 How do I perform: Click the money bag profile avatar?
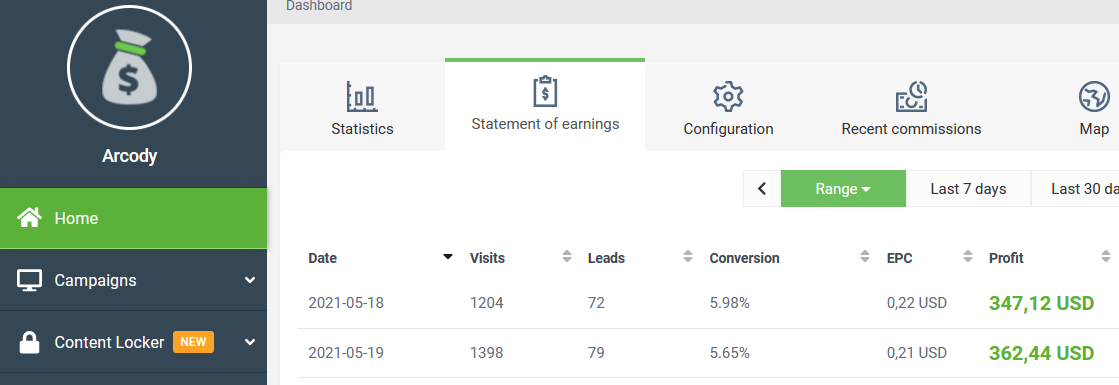(x=129, y=67)
